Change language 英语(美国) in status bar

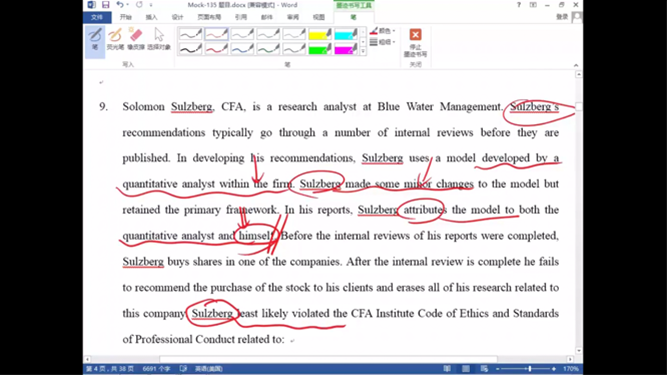tap(208, 369)
